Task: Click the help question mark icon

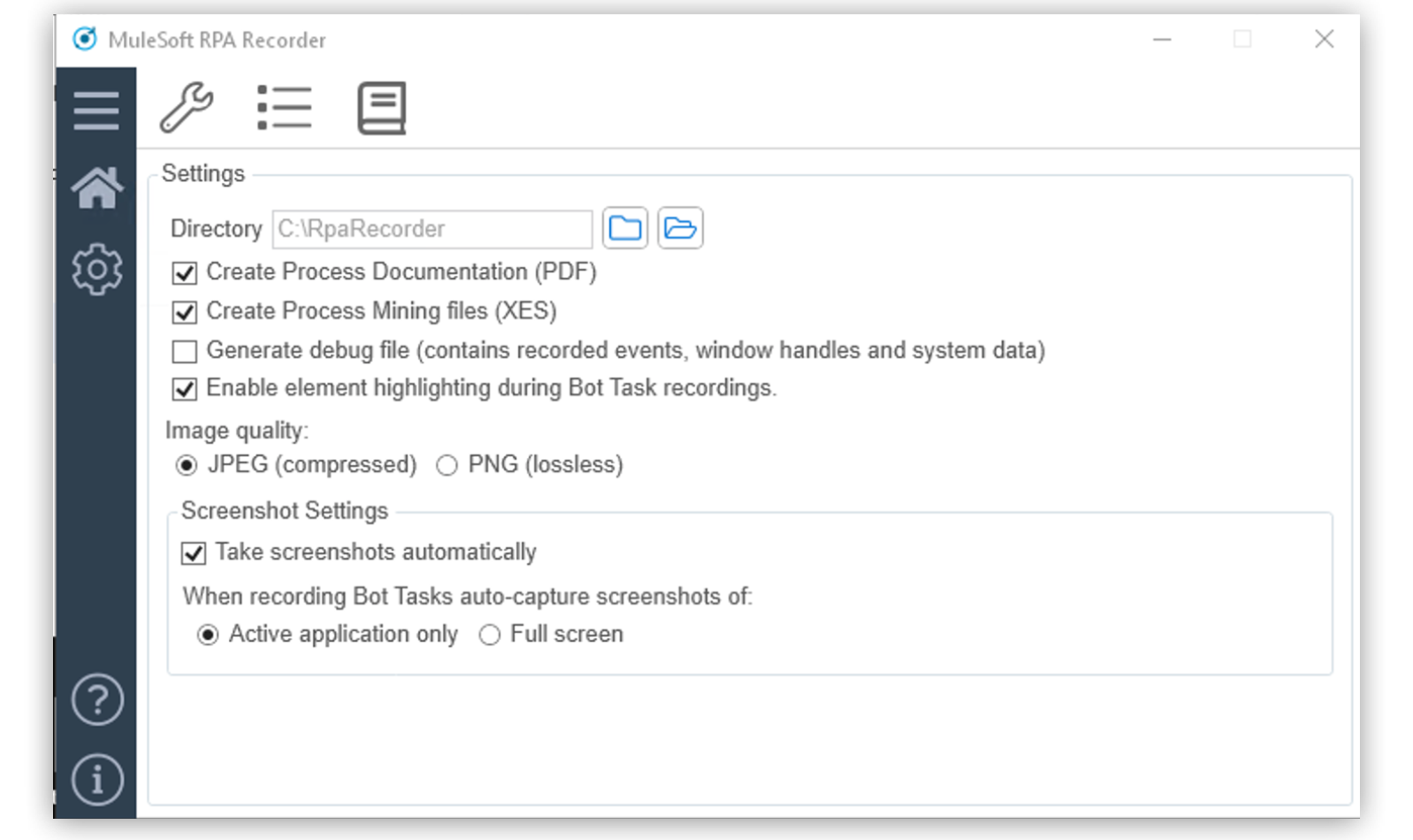Action: [x=96, y=699]
